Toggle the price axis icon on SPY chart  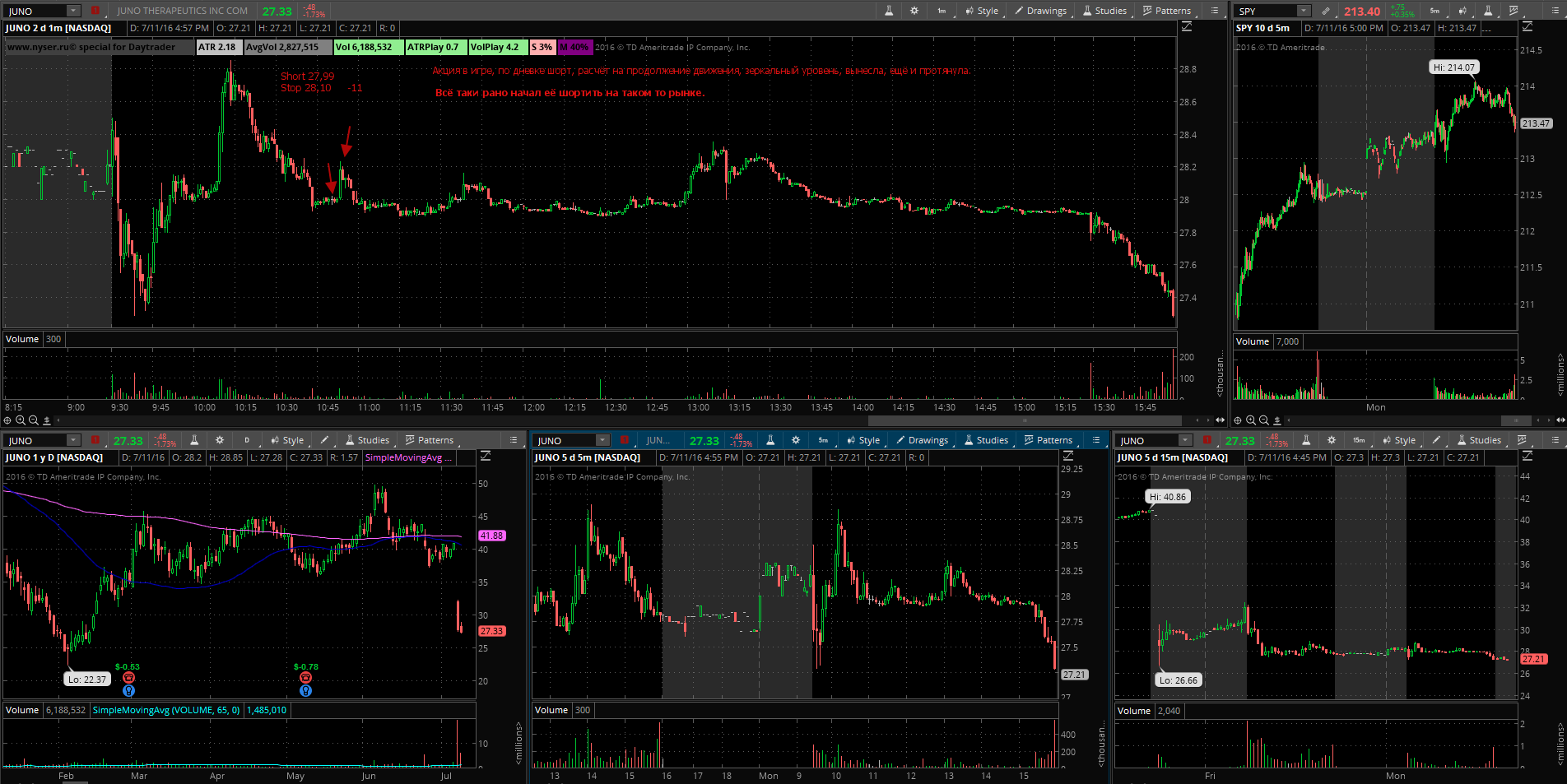(x=1527, y=27)
